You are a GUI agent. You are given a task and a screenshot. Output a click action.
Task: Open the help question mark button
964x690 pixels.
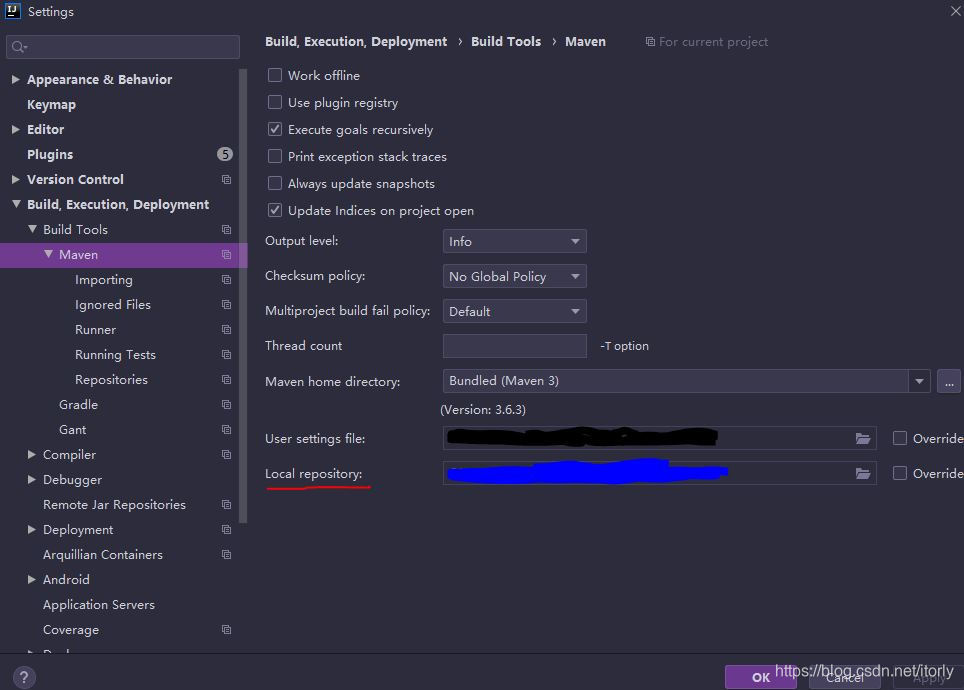coord(23,678)
